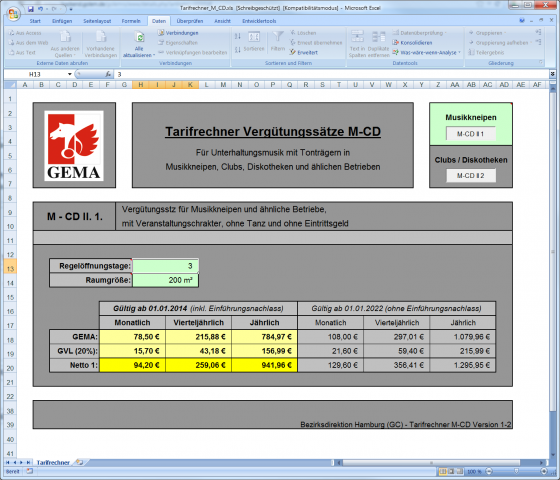The height and width of the screenshot is (480, 560).
Task: Select column M header
Action: (x=223, y=85)
